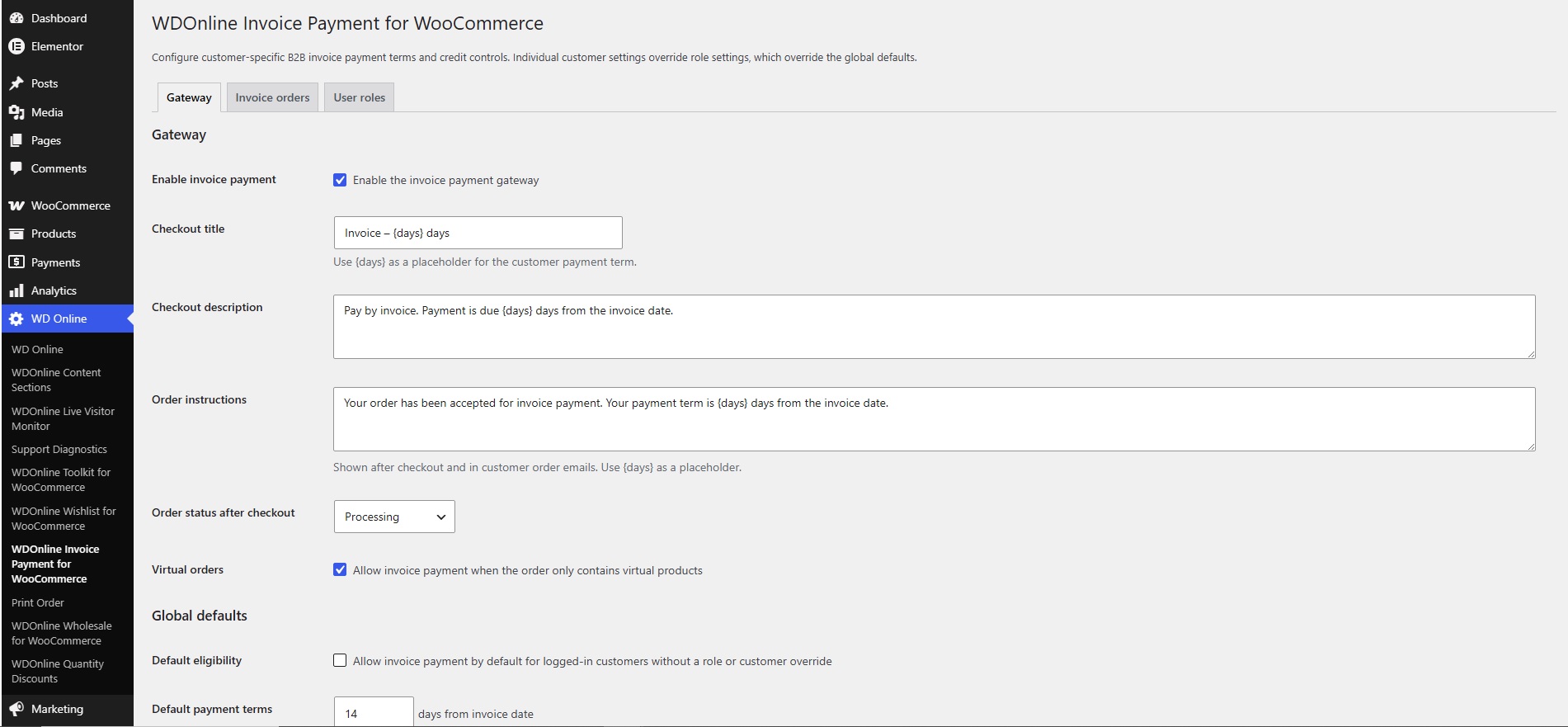Screen dimensions: 1568x727
Task: Switch to the Invoice orders tab
Action: point(272,97)
